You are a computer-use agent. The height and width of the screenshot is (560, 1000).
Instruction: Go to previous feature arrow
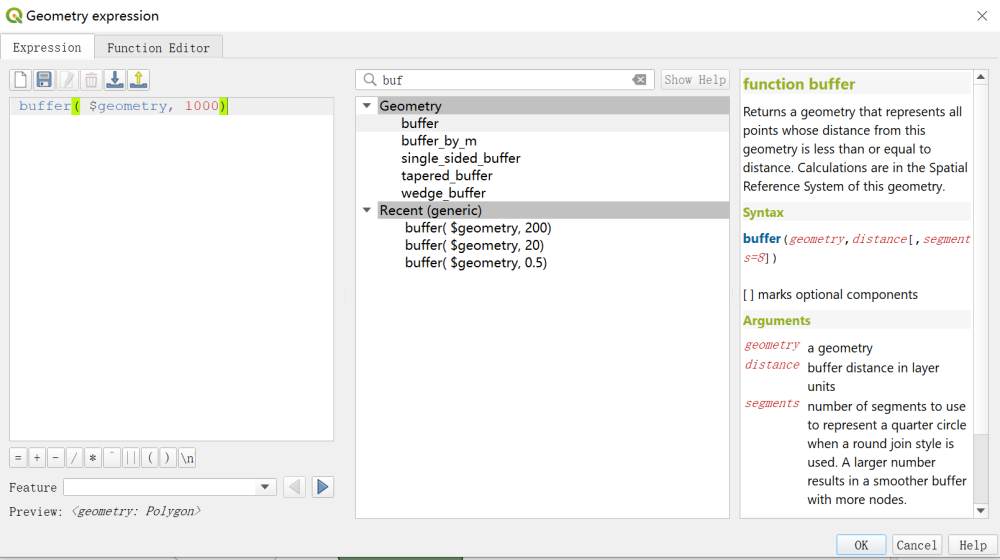294,487
